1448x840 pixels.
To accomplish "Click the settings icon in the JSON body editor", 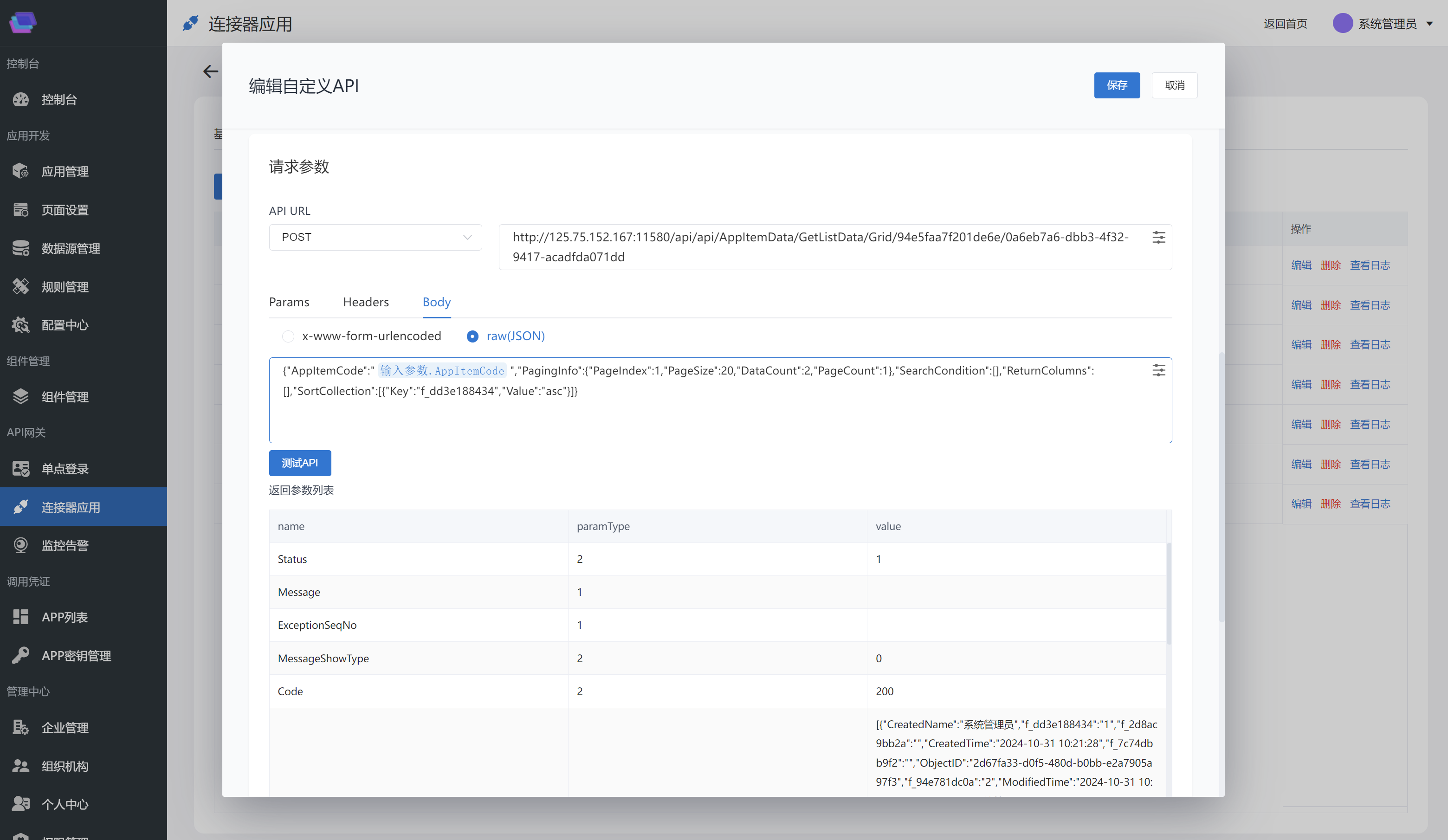I will [x=1158, y=370].
